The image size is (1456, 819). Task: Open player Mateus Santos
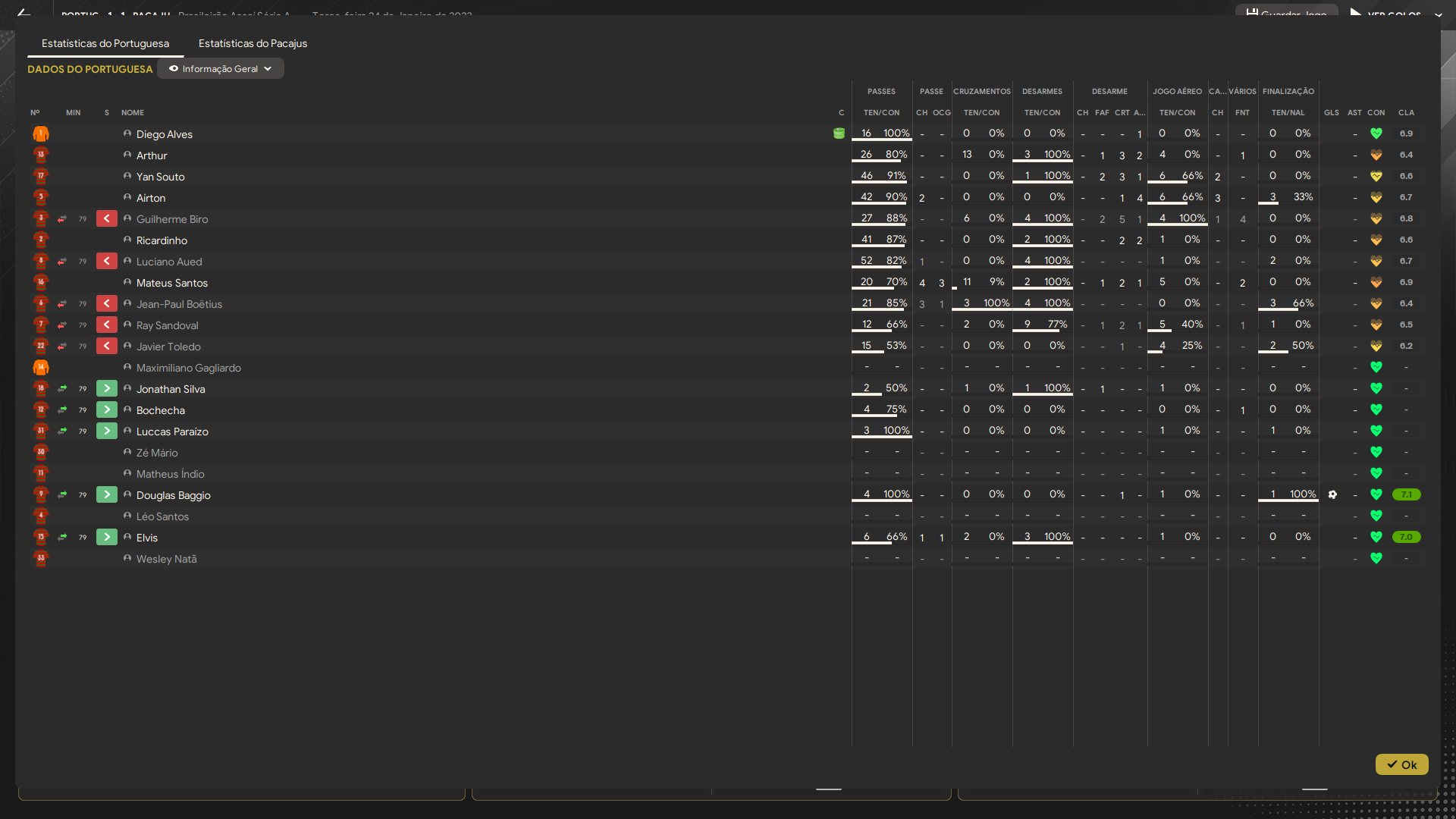[x=172, y=283]
